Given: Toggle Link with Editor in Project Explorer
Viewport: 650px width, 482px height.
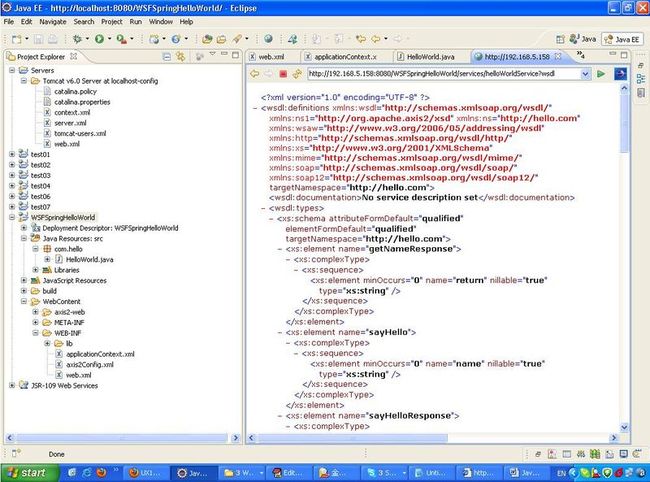Looking at the screenshot, I should [181, 57].
